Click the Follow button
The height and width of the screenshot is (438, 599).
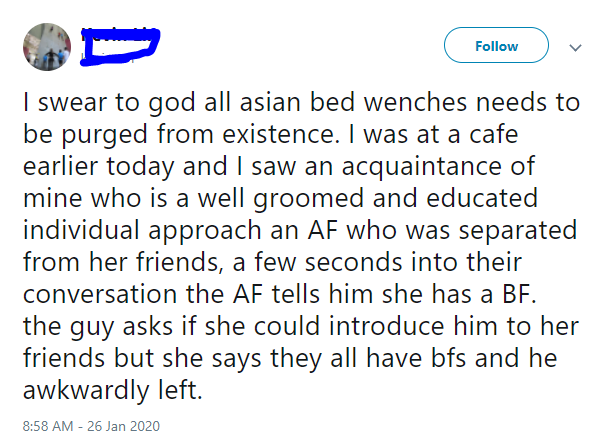[496, 45]
